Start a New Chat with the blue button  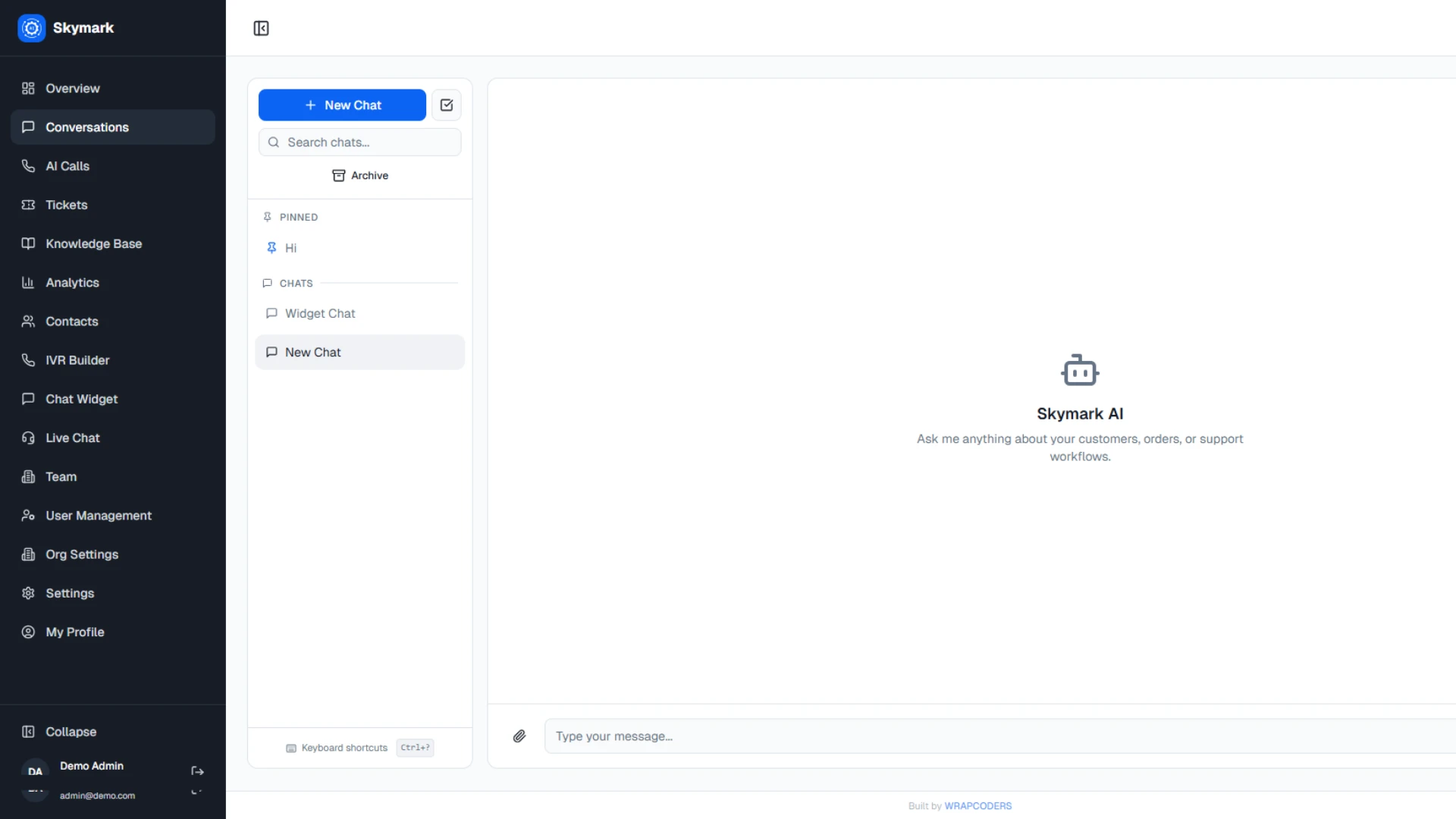click(342, 105)
